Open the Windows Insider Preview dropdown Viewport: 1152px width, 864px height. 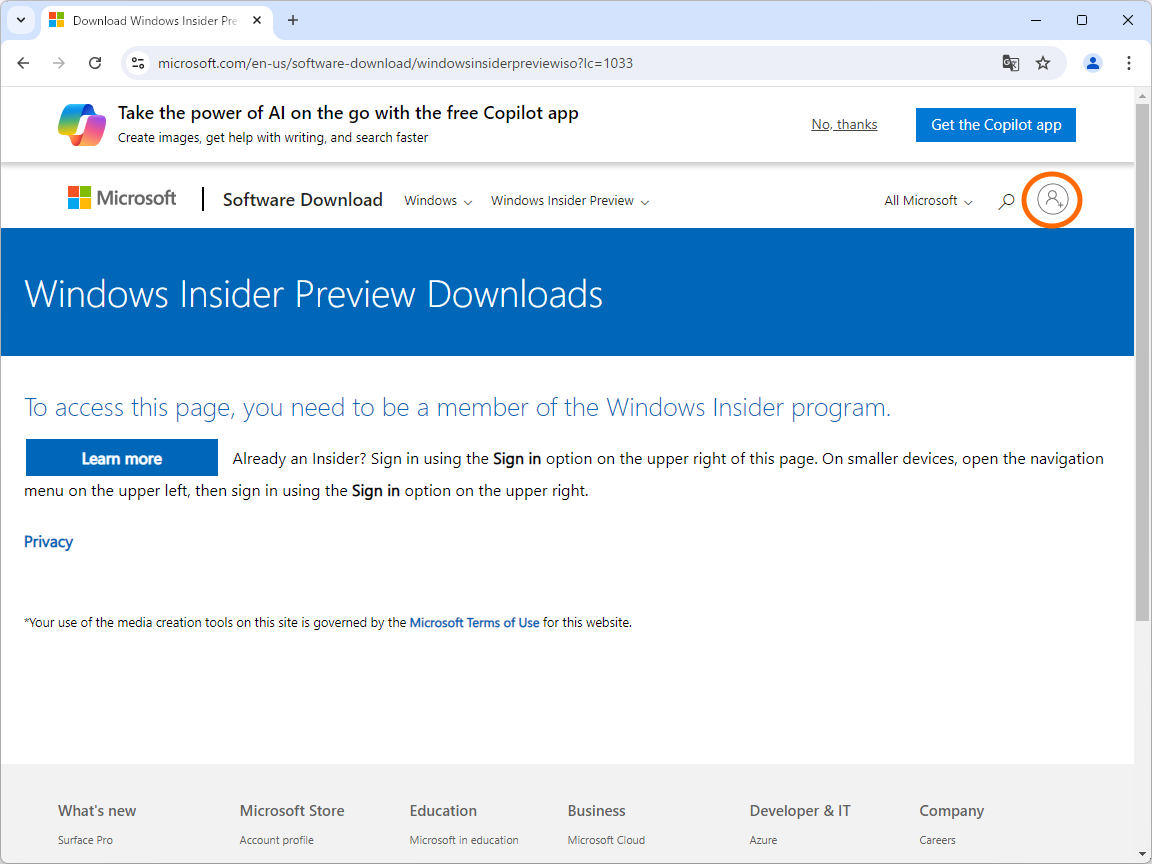point(569,200)
